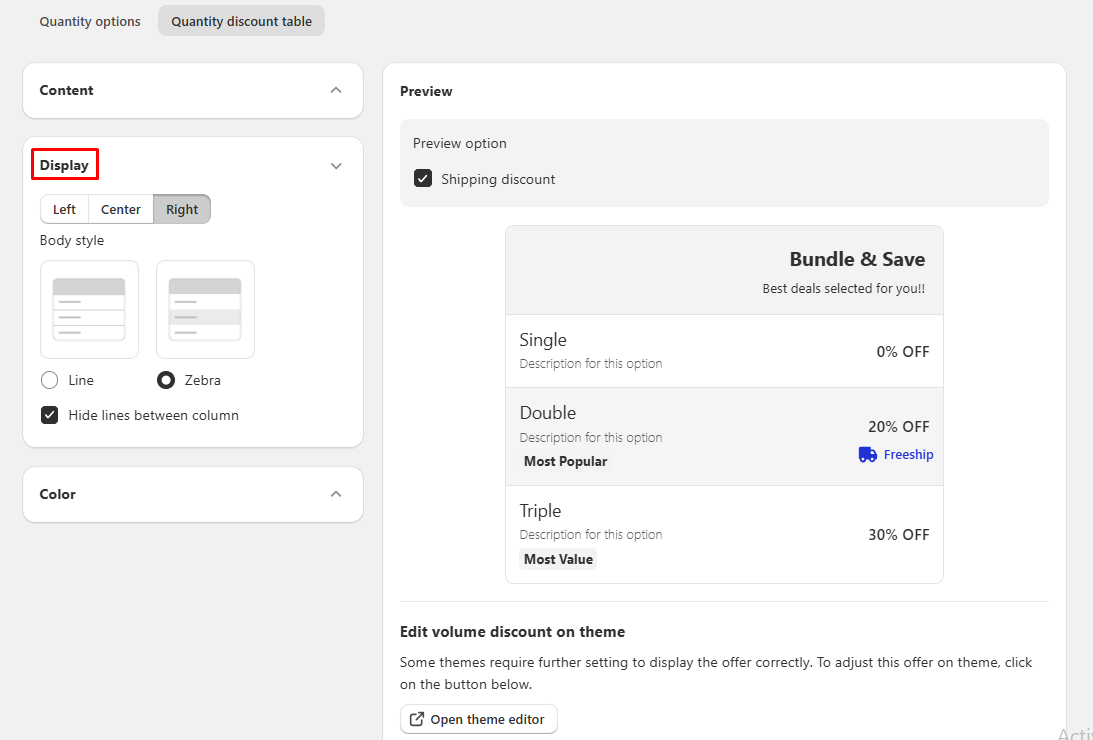Screen dimensions: 1093x740
Task: Collapse the Display section chevron
Action: [x=336, y=166]
